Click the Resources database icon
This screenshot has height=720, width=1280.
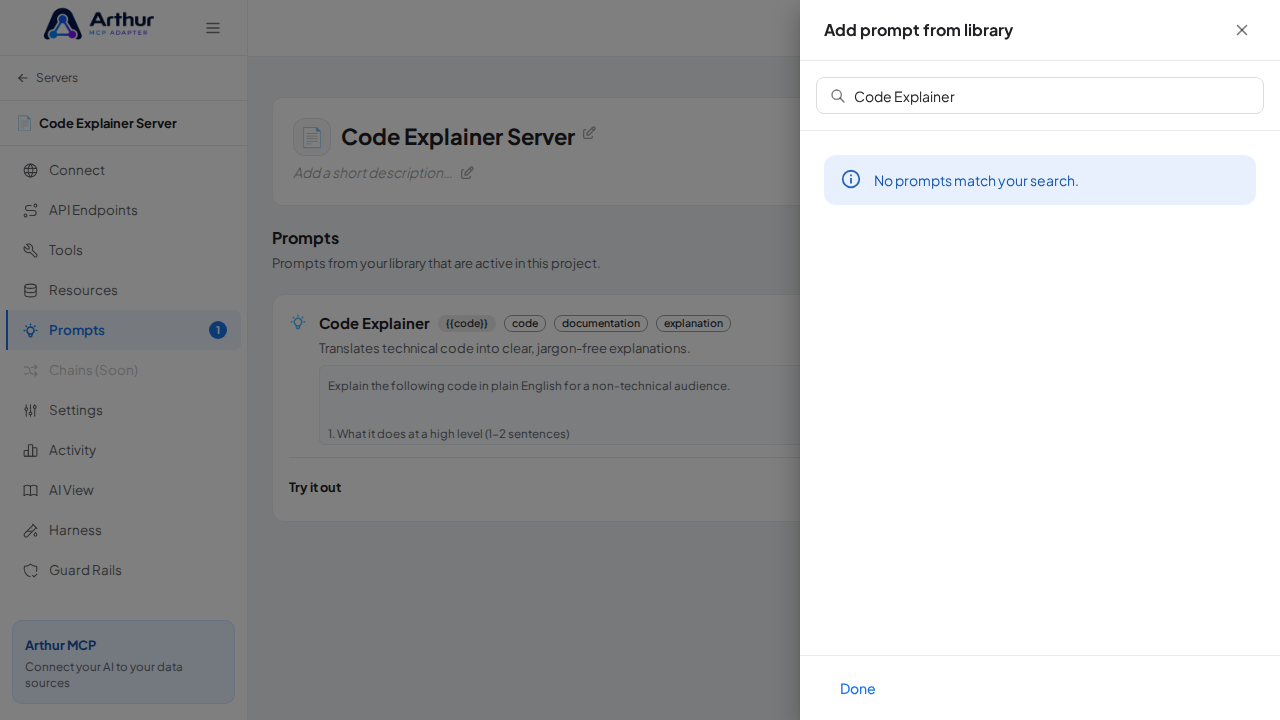point(31,290)
